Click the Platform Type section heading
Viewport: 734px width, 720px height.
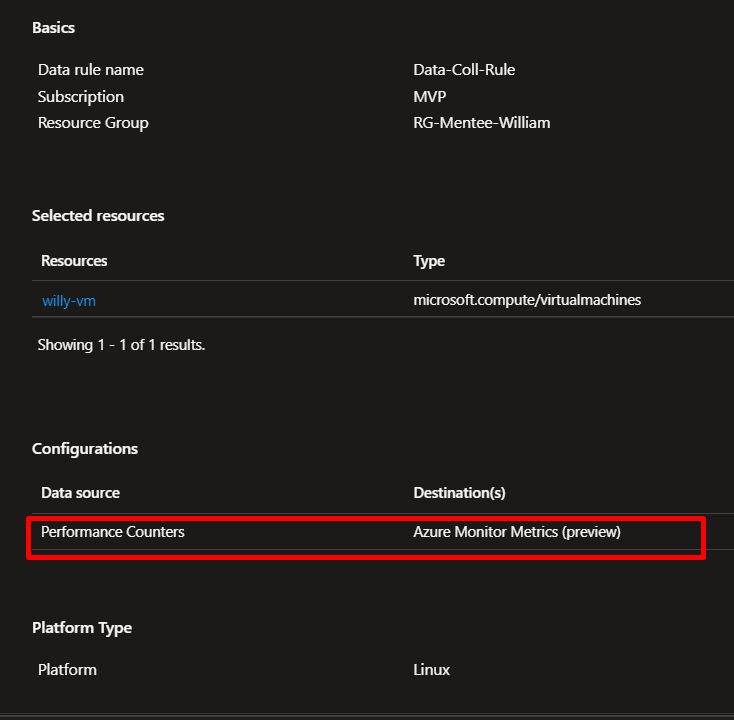[82, 628]
